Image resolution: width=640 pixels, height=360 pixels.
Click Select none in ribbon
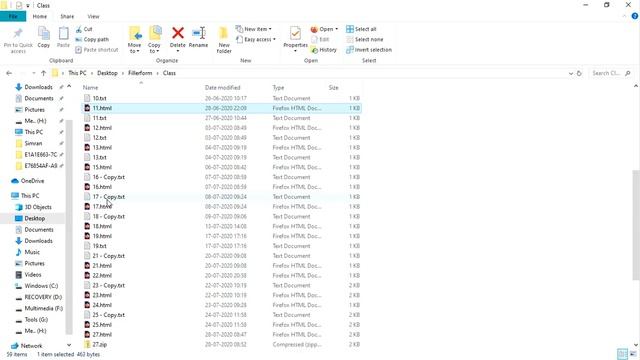click(365, 40)
